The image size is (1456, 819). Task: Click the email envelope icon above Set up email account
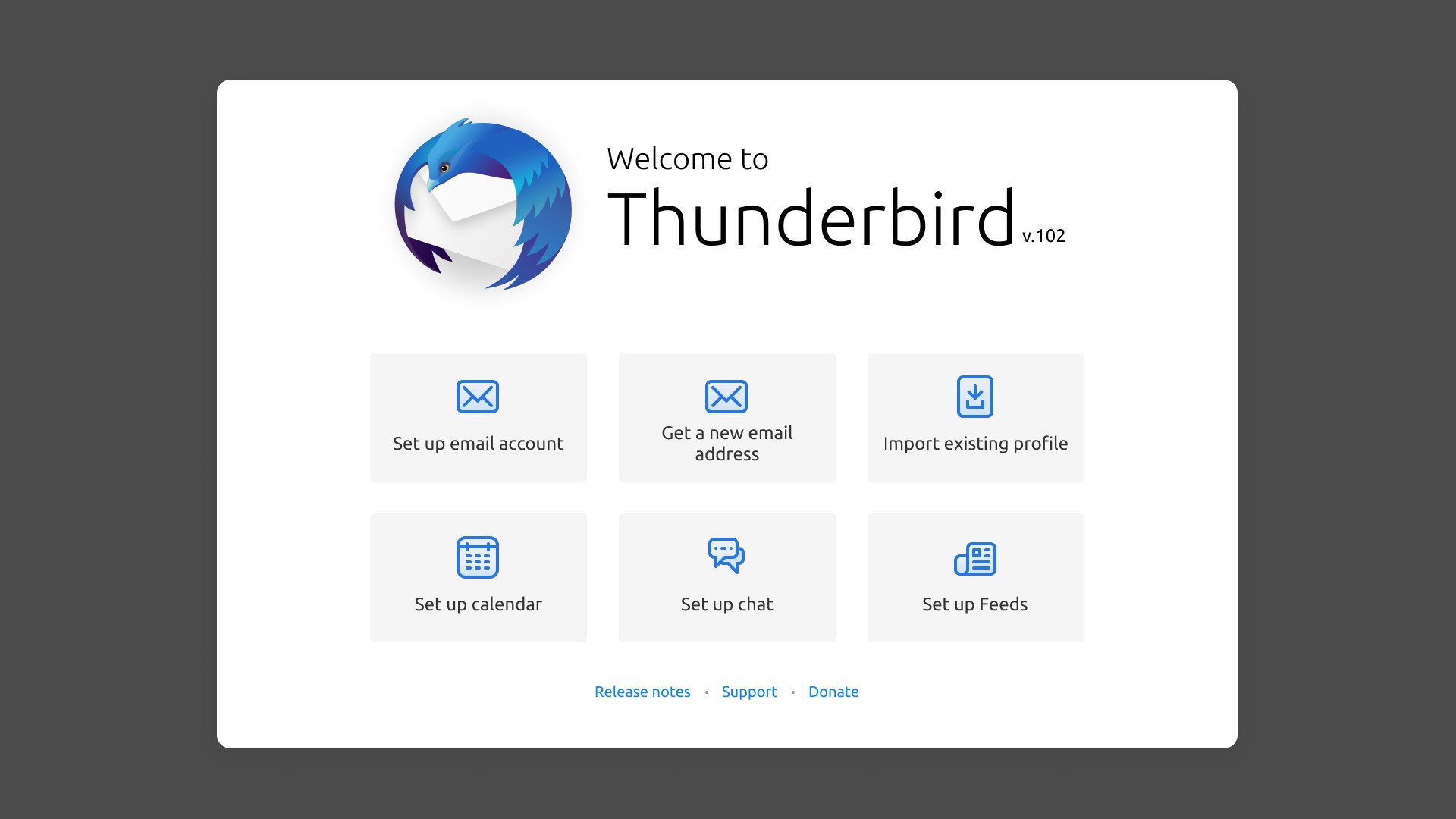478,396
